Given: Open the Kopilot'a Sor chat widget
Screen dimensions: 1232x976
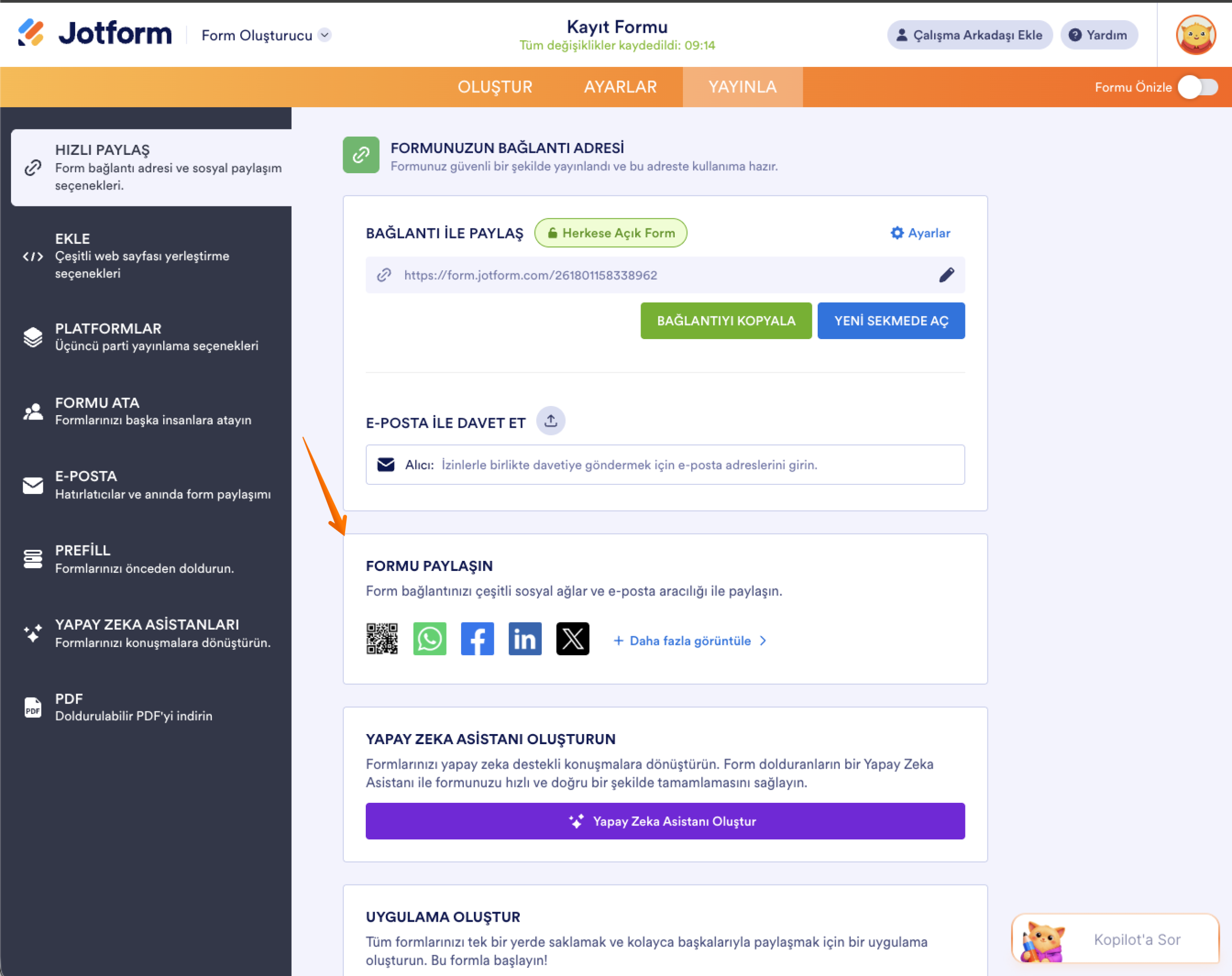Looking at the screenshot, I should click(1115, 939).
